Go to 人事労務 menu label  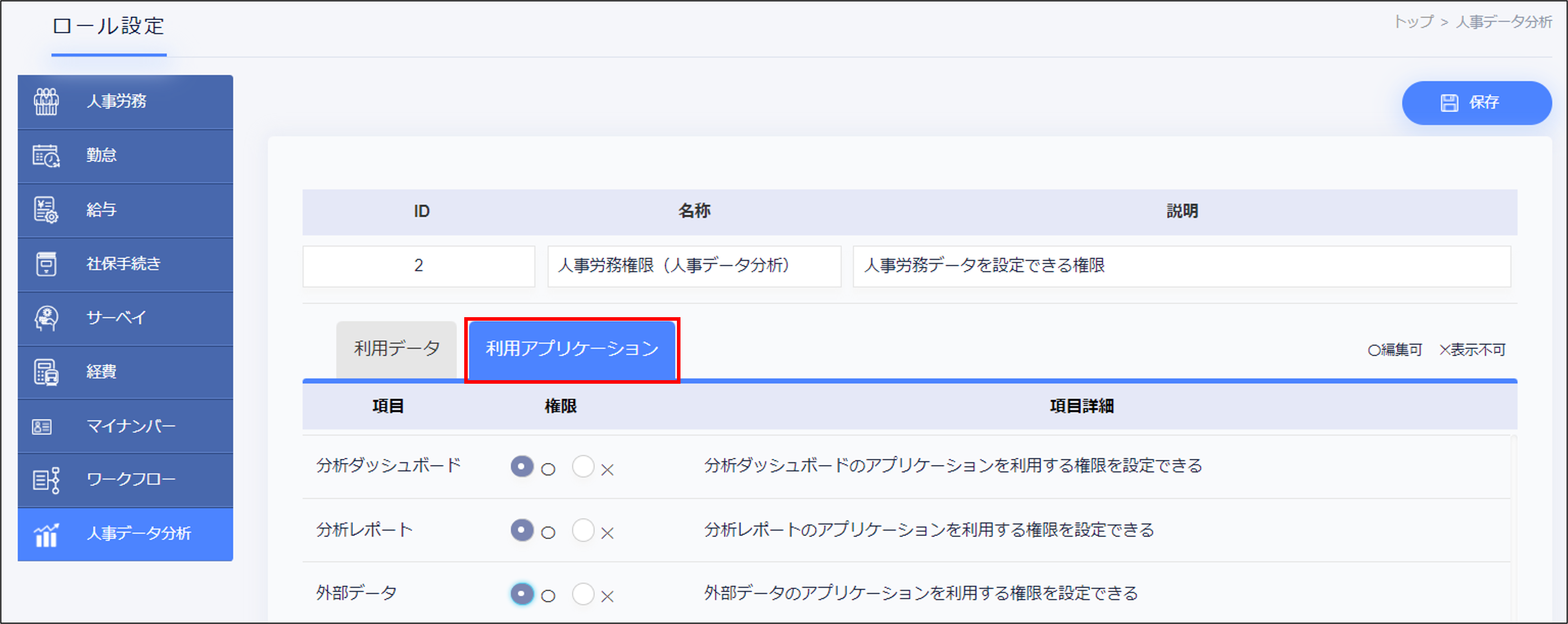pos(116,101)
